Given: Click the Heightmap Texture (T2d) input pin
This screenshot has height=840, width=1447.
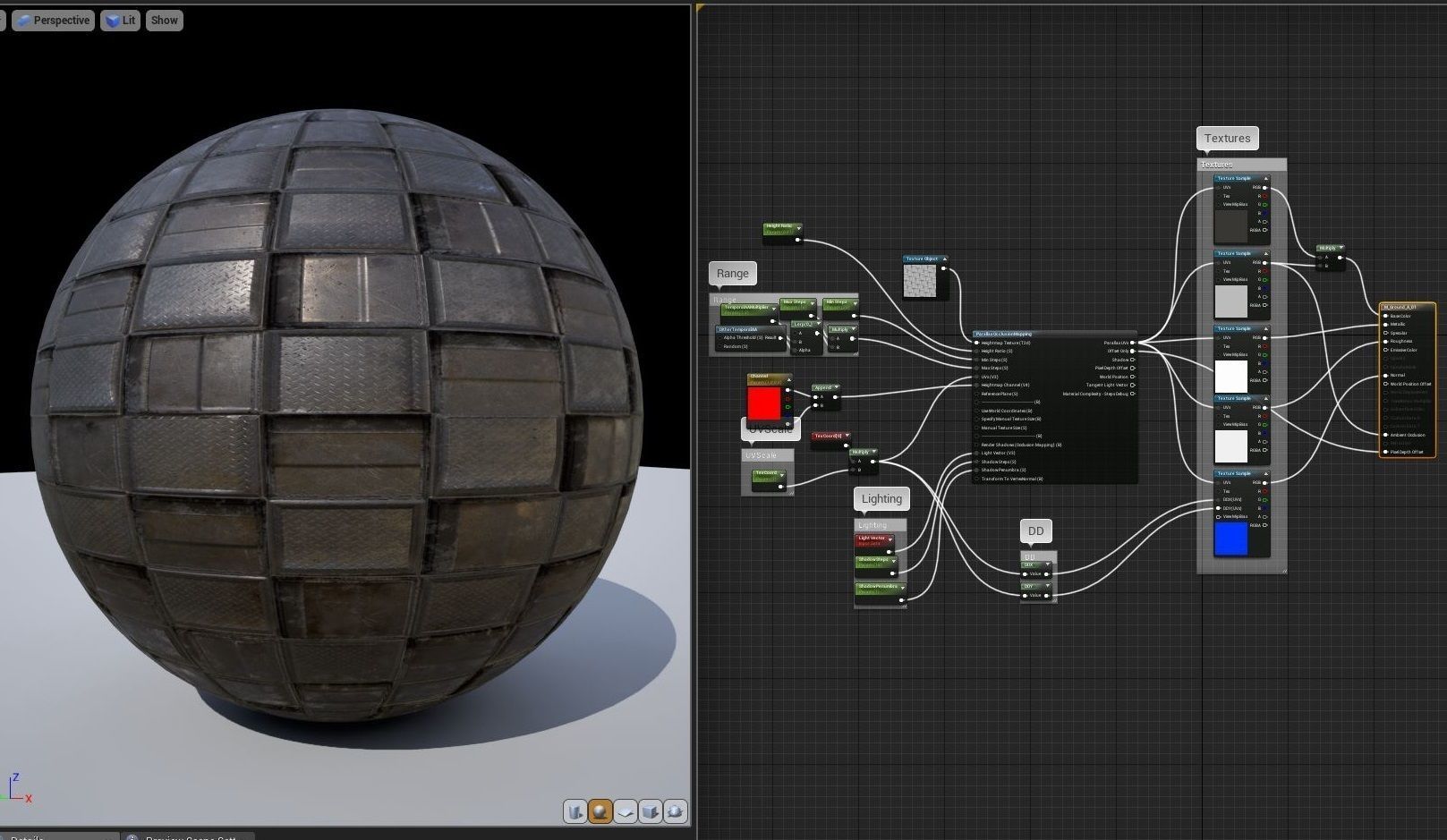Looking at the screenshot, I should 976,343.
